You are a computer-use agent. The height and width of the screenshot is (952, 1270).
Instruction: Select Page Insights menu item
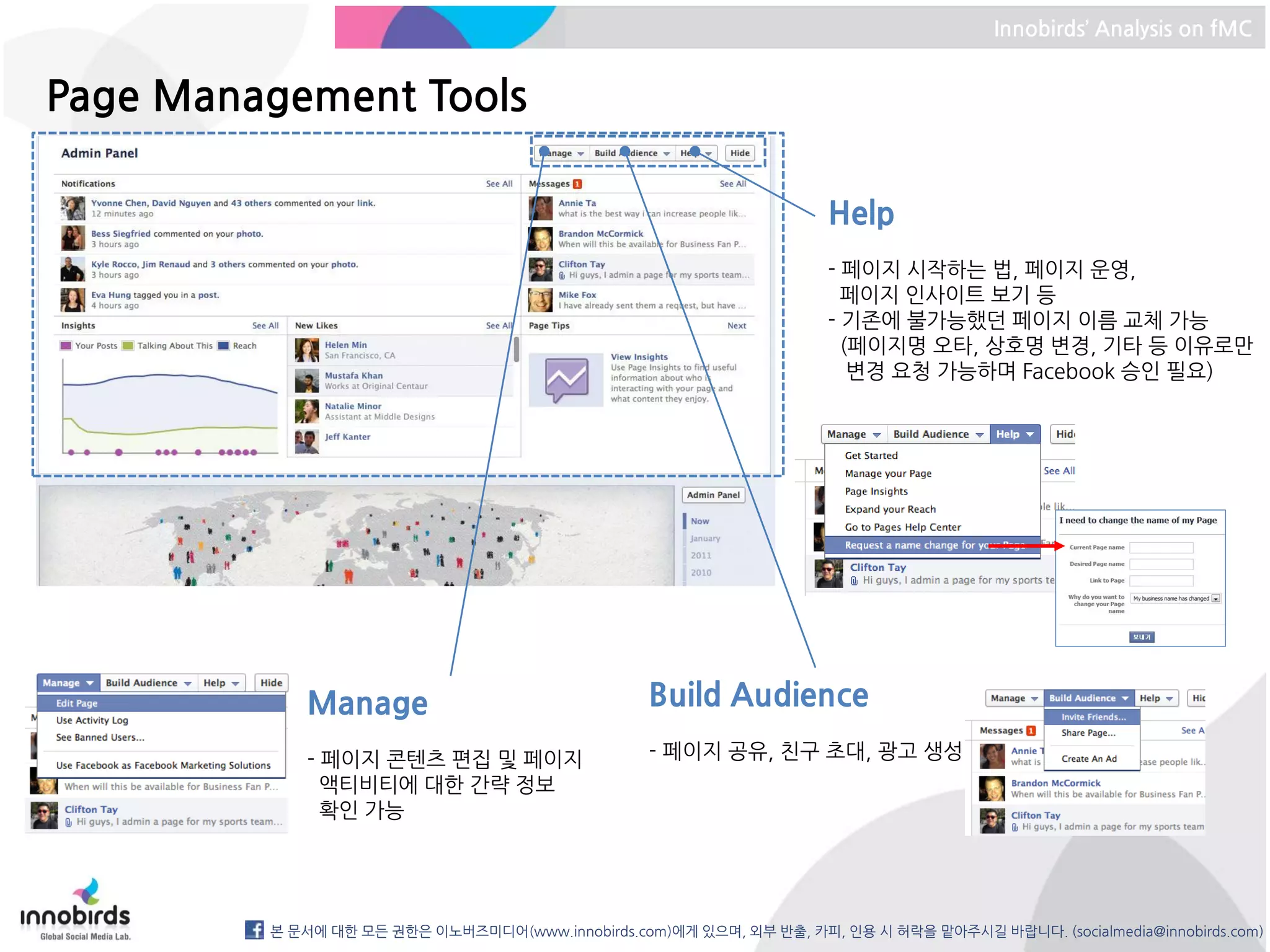(933, 491)
